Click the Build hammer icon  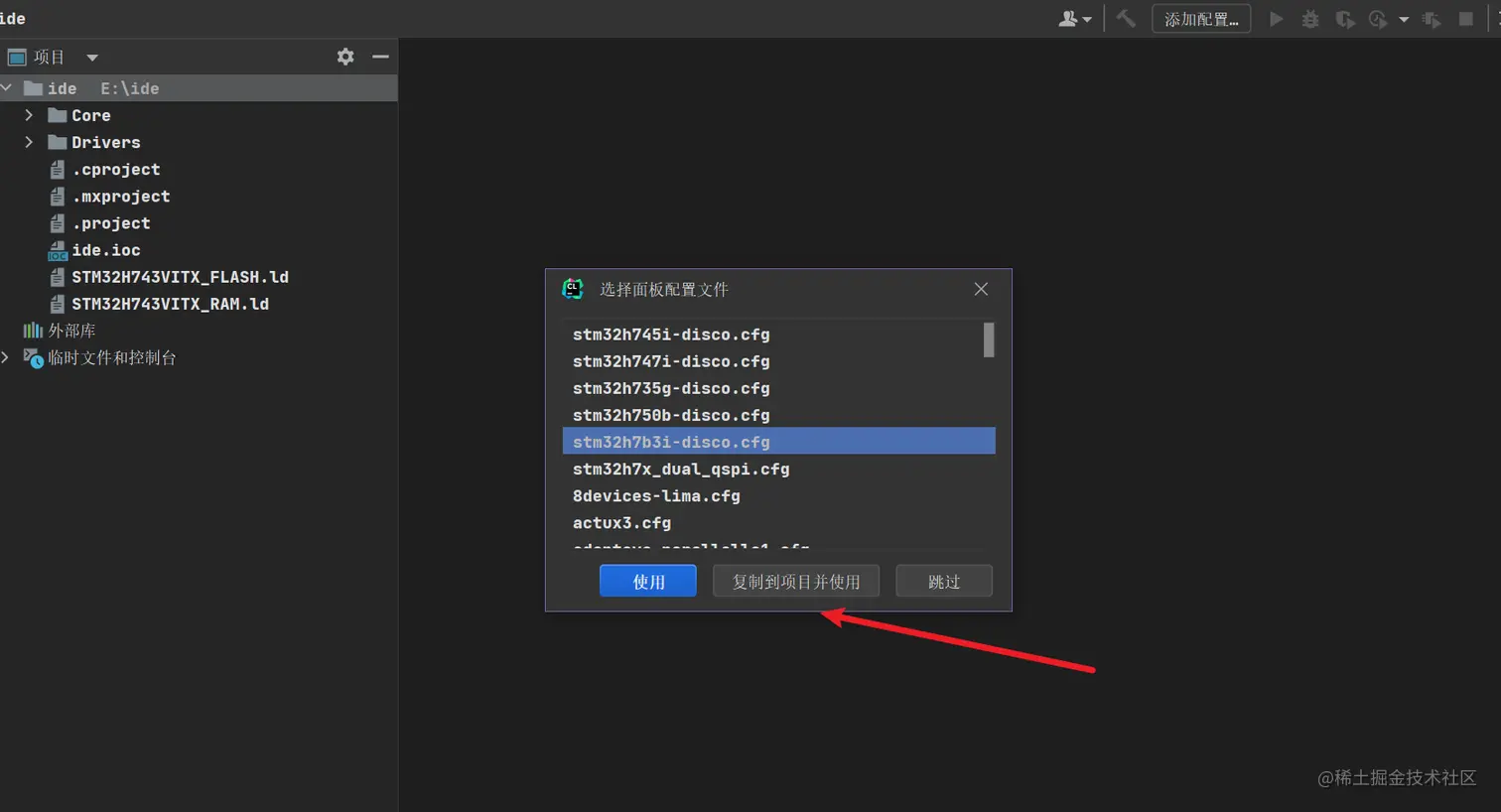(x=1126, y=18)
